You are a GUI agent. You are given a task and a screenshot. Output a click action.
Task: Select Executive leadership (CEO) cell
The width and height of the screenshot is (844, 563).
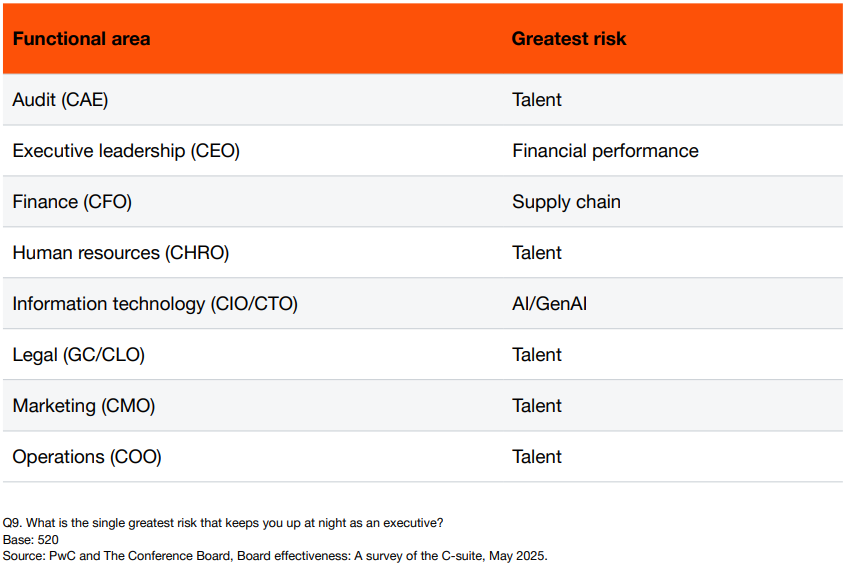(126, 151)
